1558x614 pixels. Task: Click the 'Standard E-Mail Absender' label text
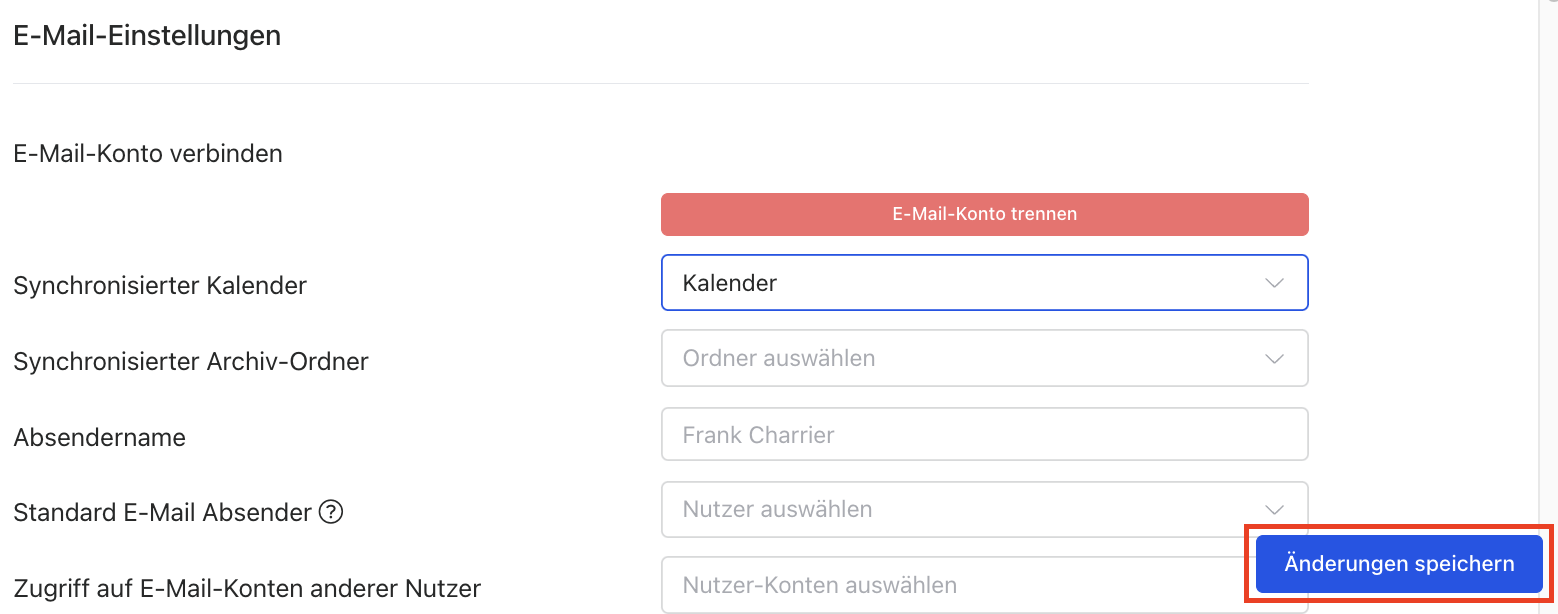point(162,513)
